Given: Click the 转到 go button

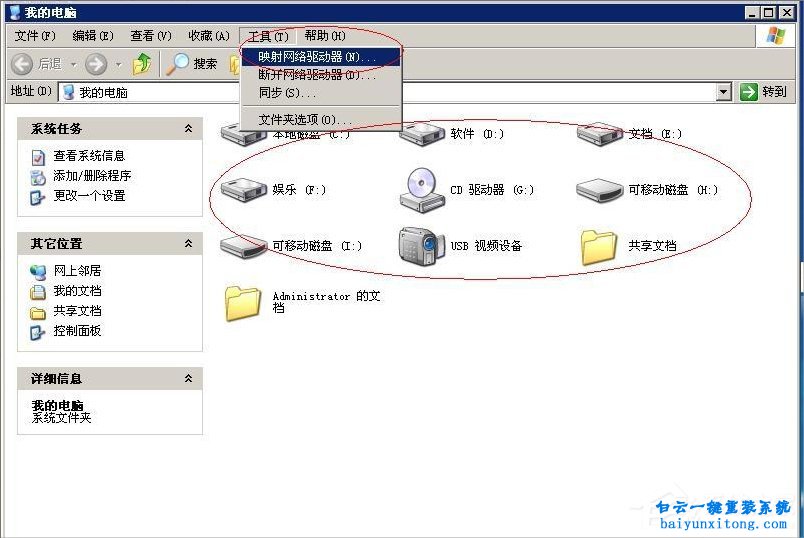Looking at the screenshot, I should 764,92.
